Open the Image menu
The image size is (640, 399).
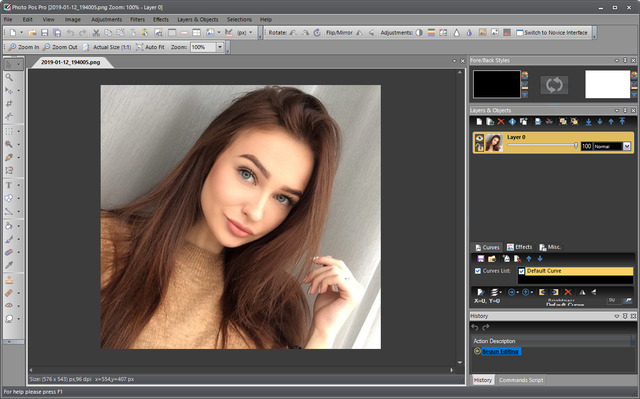pyautogui.click(x=73, y=20)
